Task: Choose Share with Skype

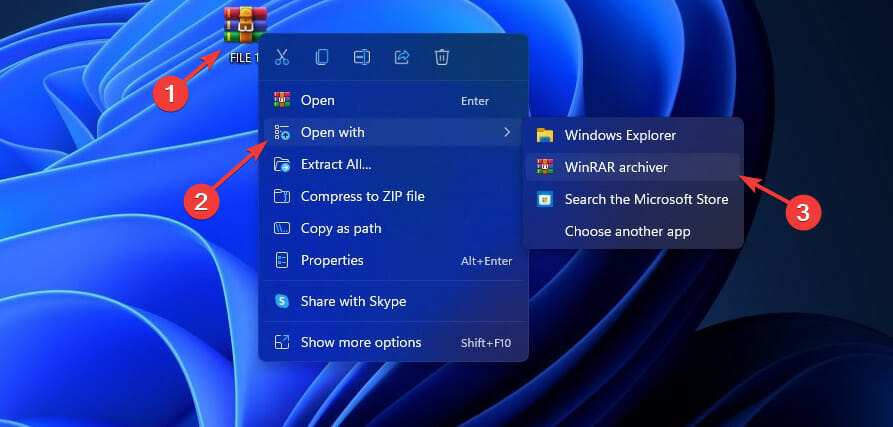Action: (x=393, y=301)
